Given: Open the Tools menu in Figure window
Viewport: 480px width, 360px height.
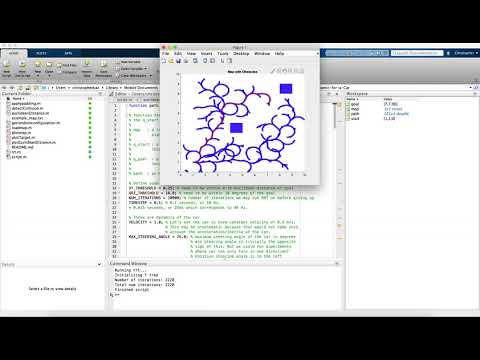Looking at the screenshot, I should (x=223, y=53).
